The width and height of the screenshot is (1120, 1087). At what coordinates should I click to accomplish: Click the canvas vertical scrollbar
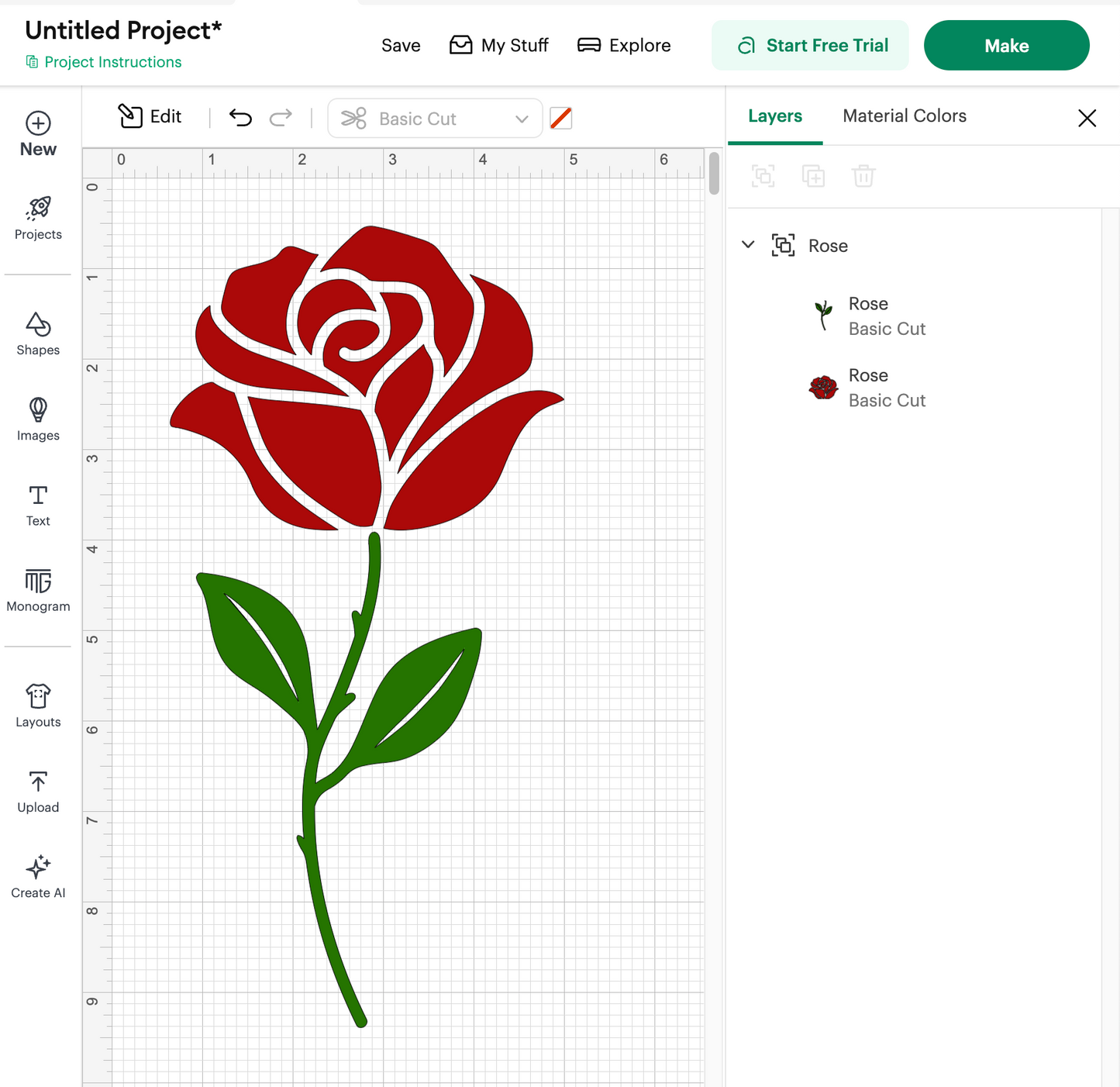pyautogui.click(x=714, y=173)
